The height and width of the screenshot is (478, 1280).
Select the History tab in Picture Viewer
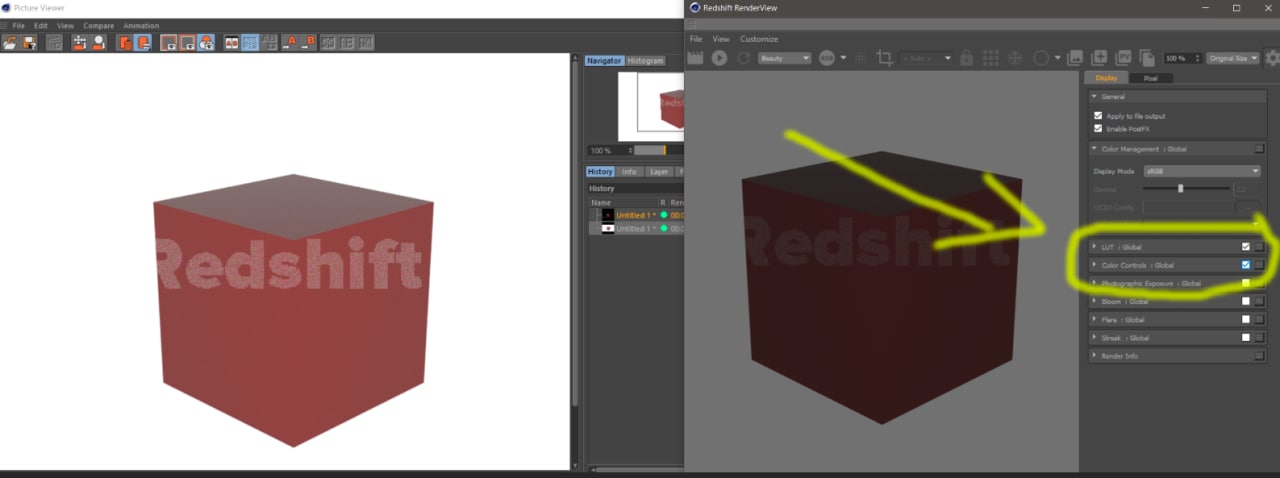click(600, 172)
